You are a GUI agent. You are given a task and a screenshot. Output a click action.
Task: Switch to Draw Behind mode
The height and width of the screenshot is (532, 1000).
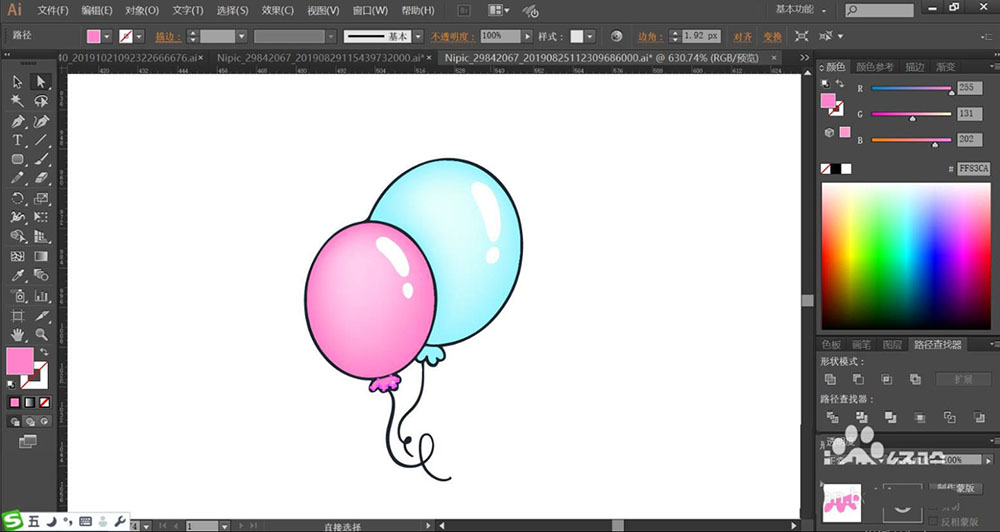tap(30, 422)
